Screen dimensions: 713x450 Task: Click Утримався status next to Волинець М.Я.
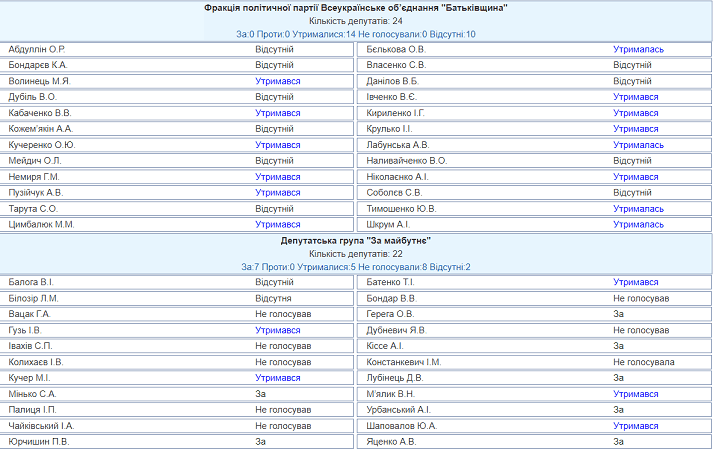[277, 81]
